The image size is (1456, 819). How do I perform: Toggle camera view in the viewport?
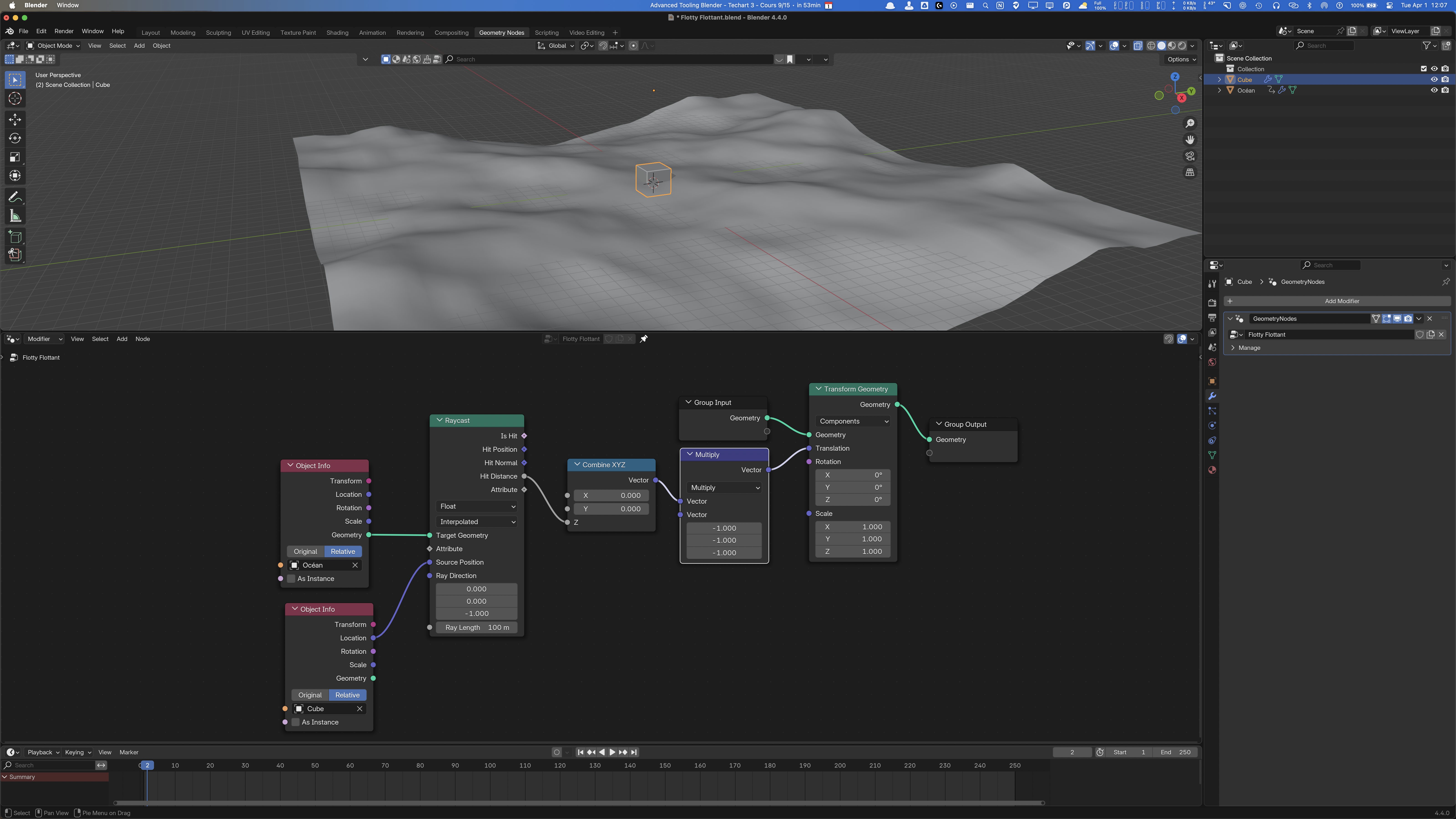point(1190,156)
